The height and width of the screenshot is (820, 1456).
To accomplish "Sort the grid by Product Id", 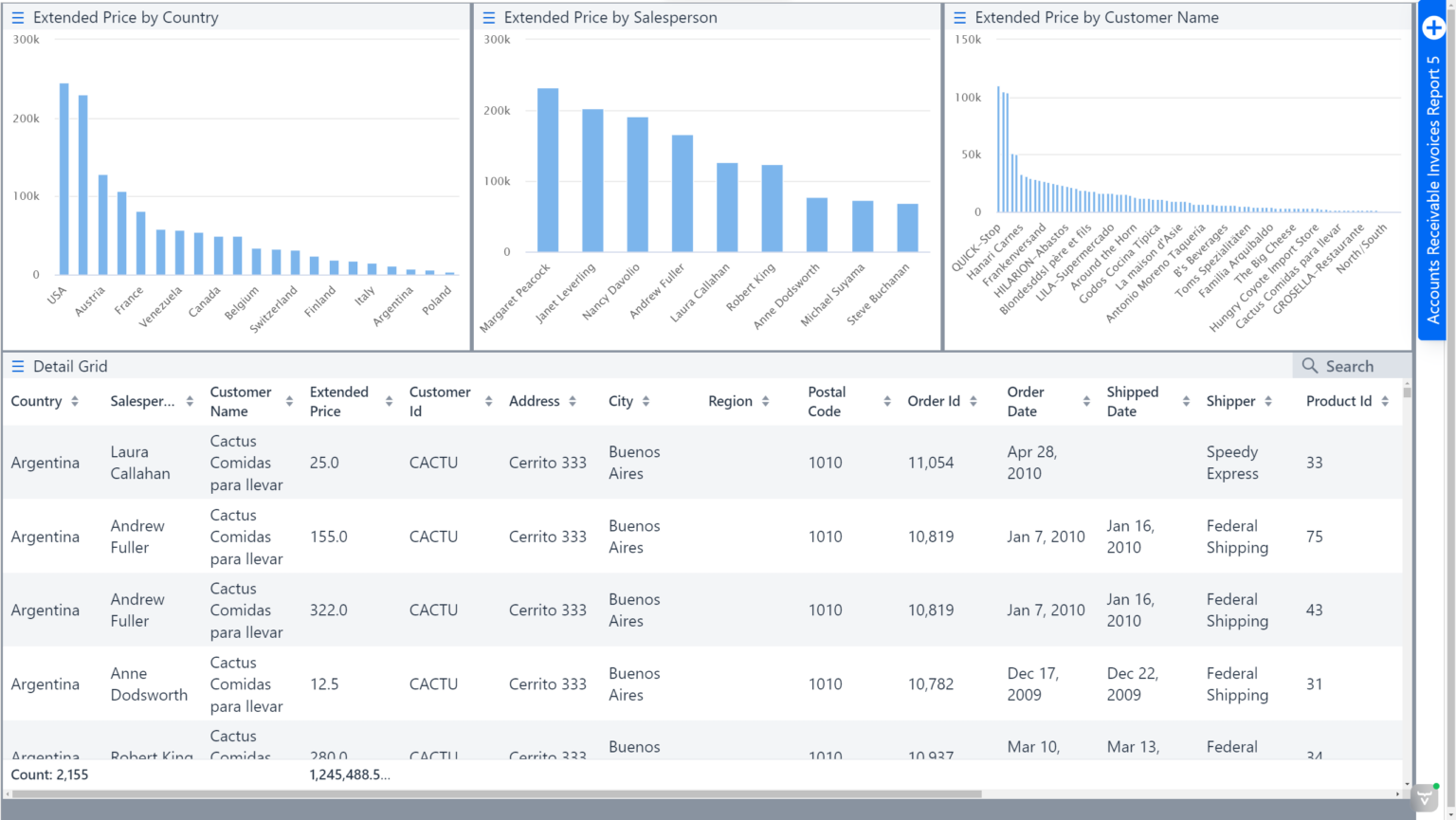I will pos(1385,402).
